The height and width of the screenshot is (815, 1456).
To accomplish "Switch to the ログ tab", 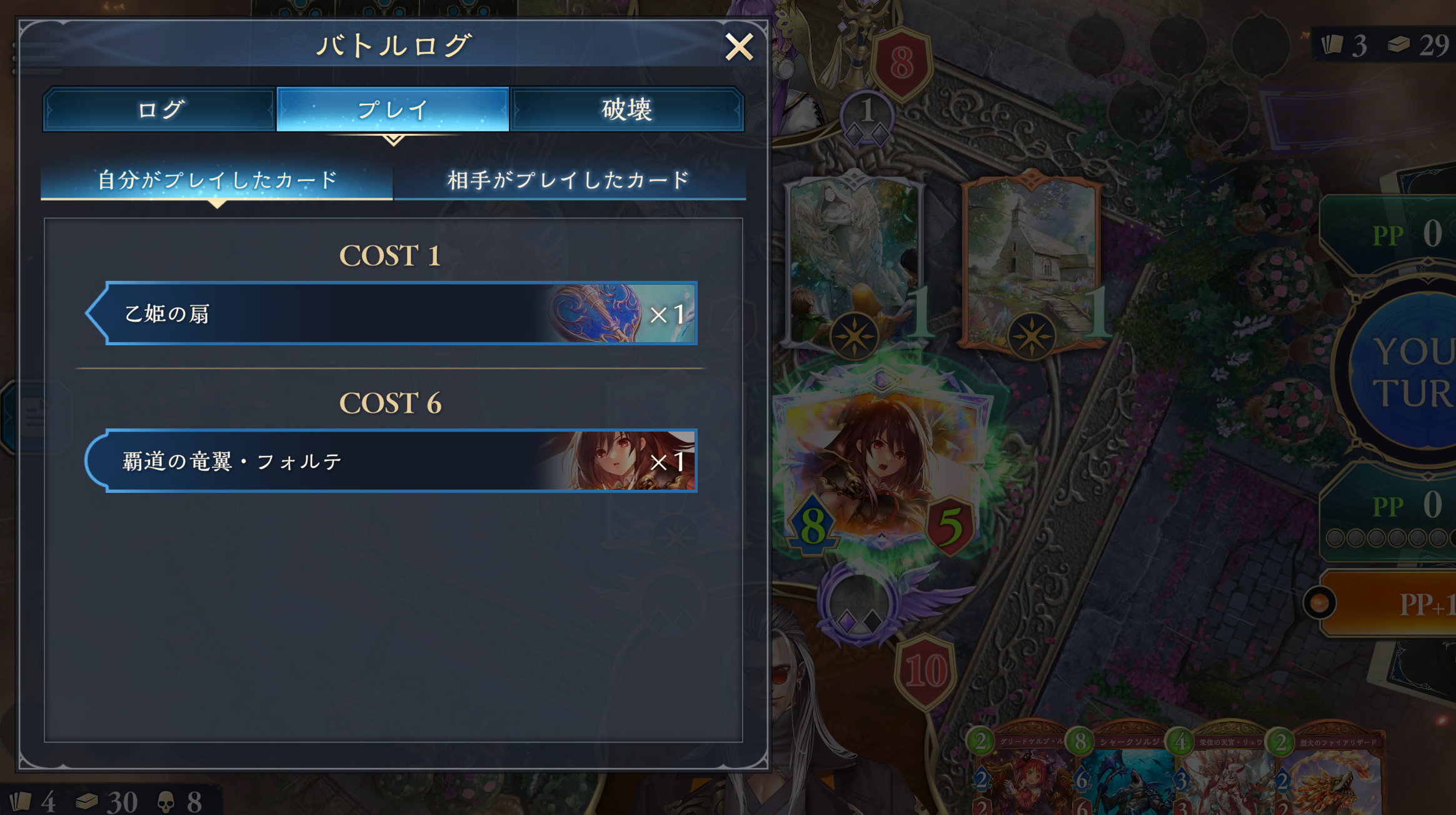I will pos(159,109).
